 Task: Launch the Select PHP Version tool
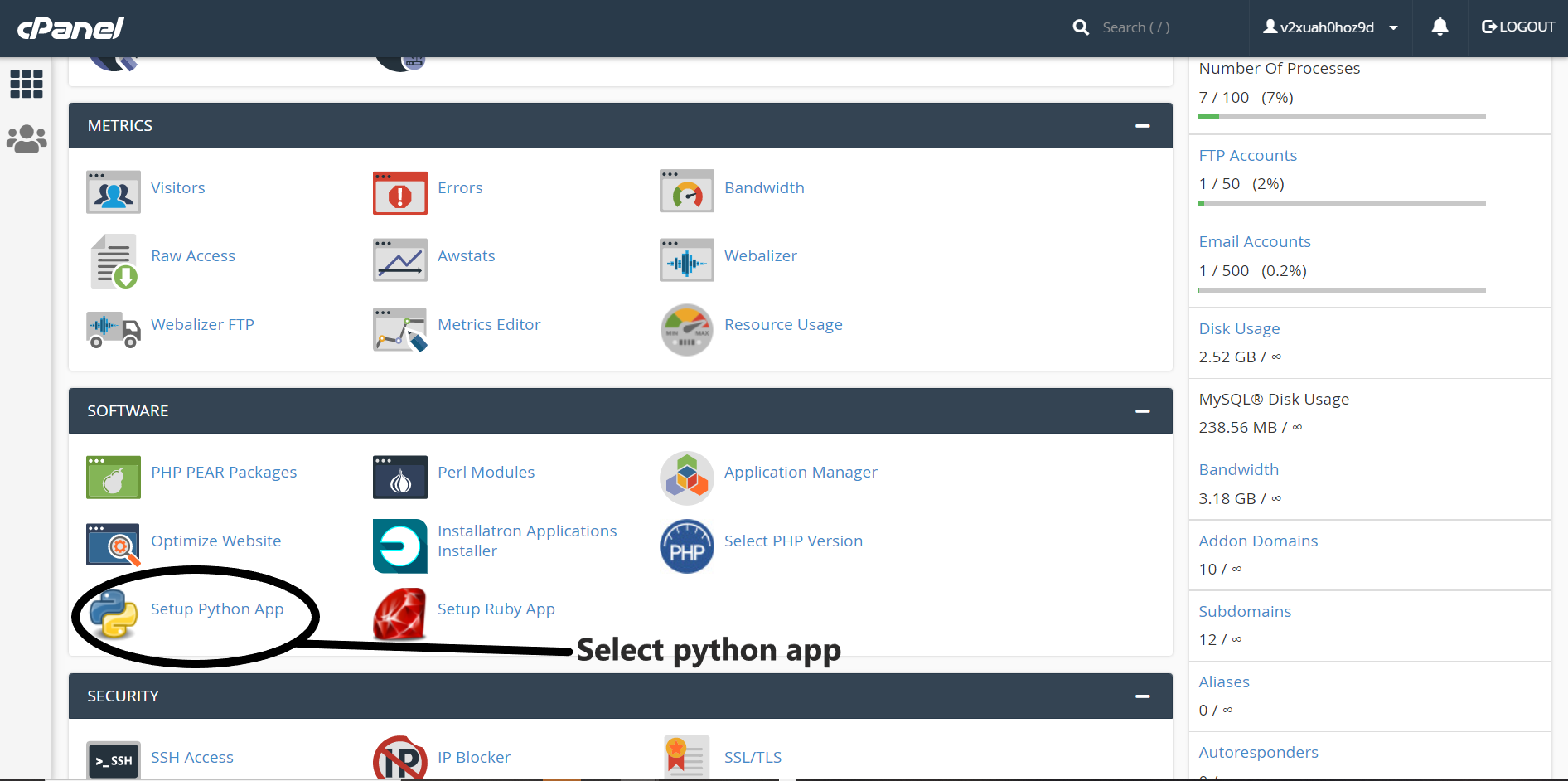point(793,541)
